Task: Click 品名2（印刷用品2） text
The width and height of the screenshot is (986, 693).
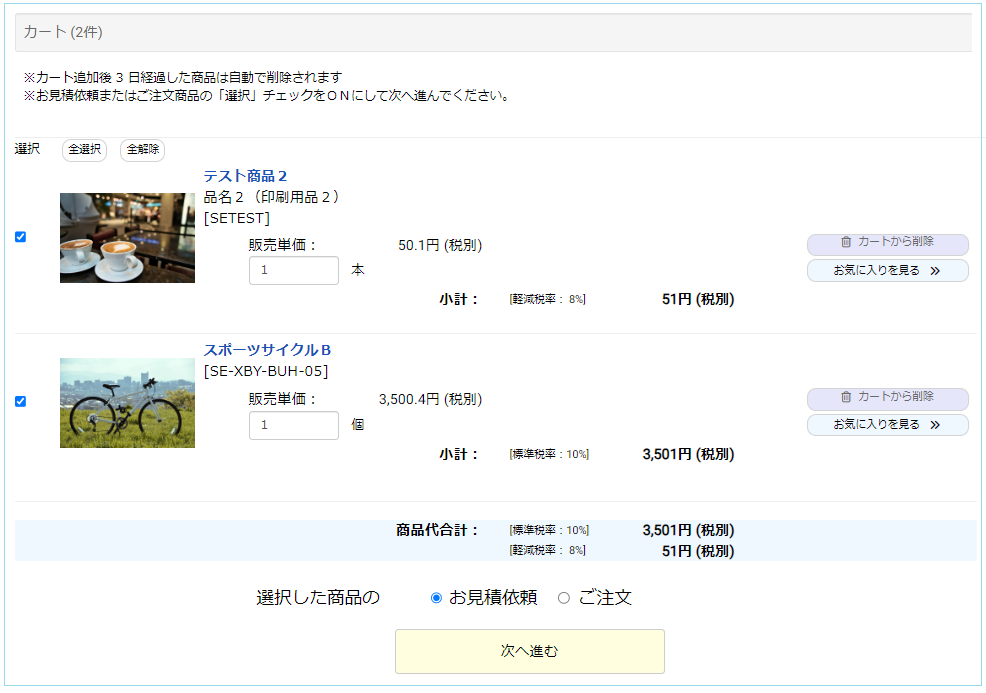Action: (271, 197)
